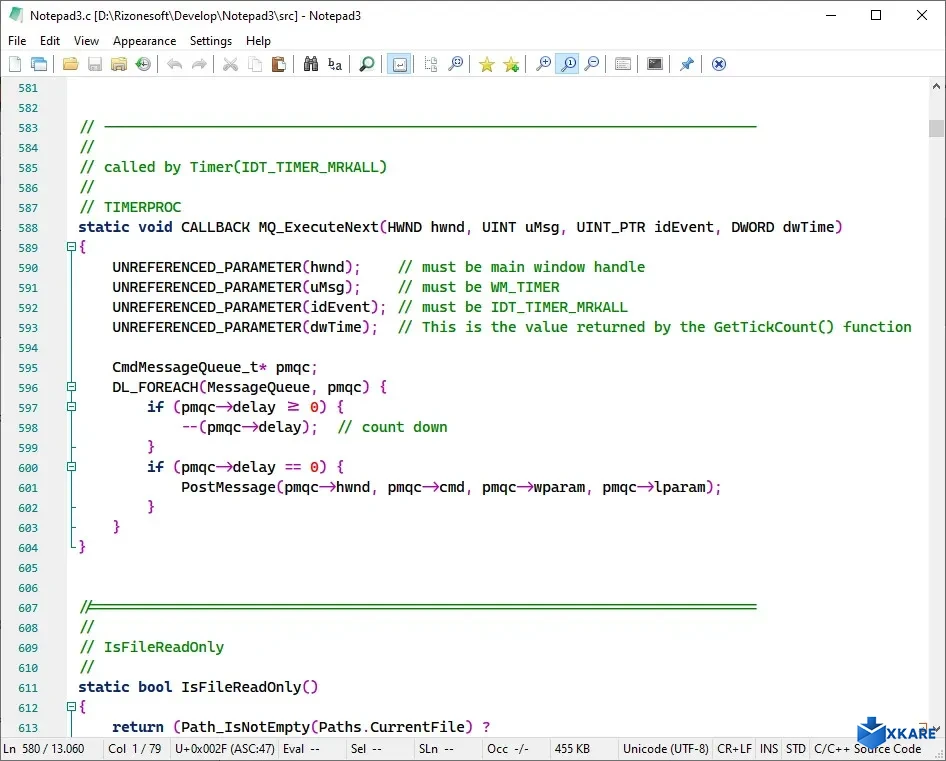Click MQ_ExecuteNext function name on line 588
The image size is (946, 761).
point(318,227)
